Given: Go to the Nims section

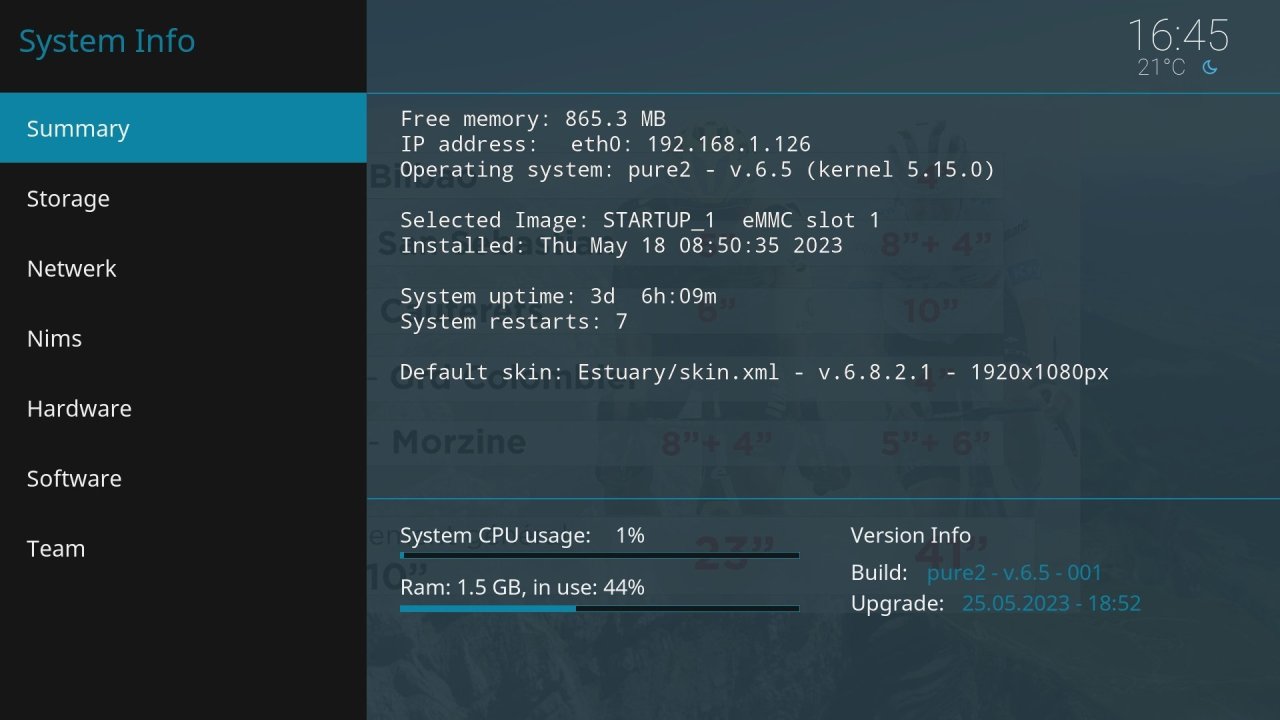Looking at the screenshot, I should tap(183, 338).
